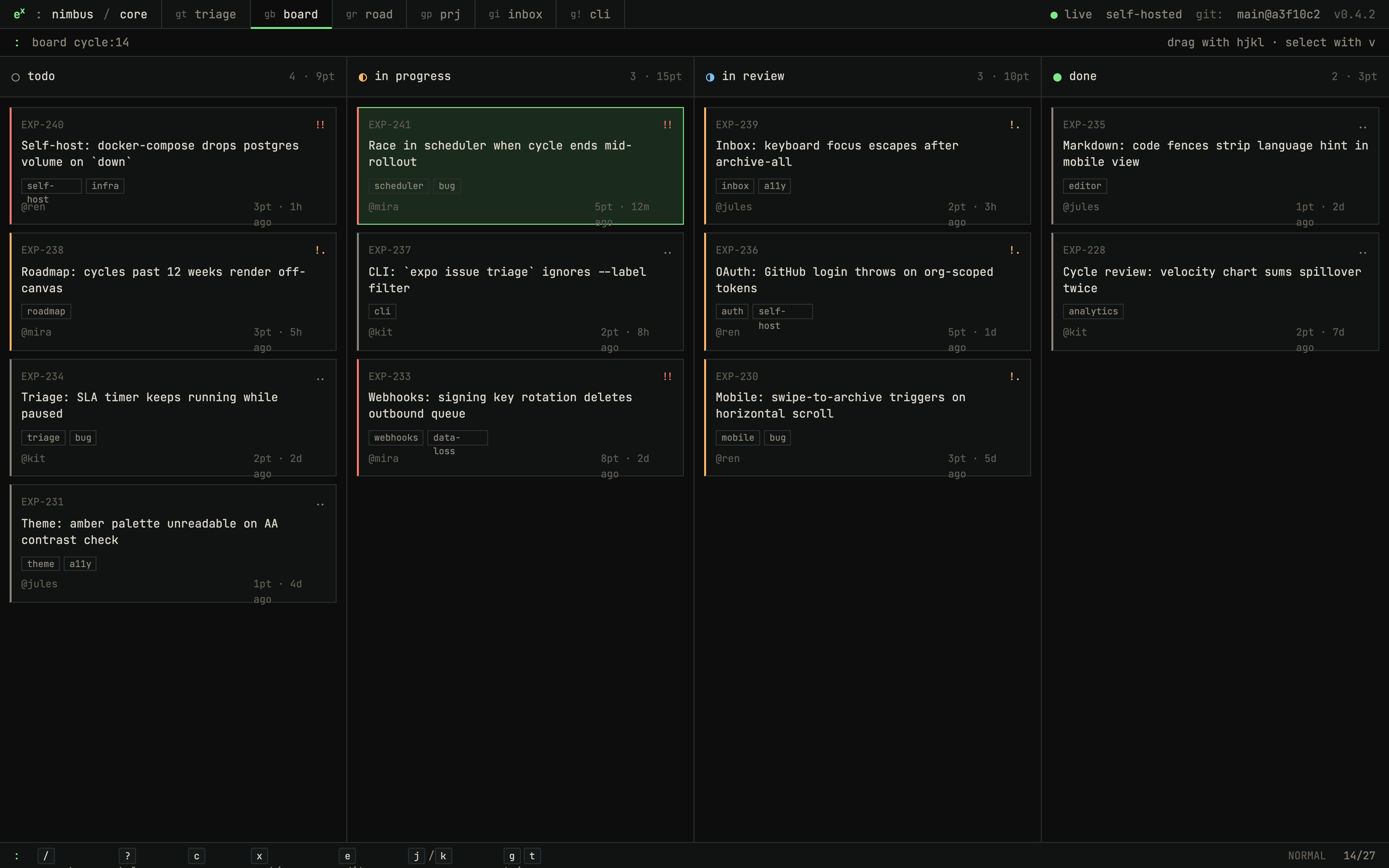Viewport: 1389px width, 868px height.
Task: Click the in progress half-circle icon
Action: tap(363, 77)
